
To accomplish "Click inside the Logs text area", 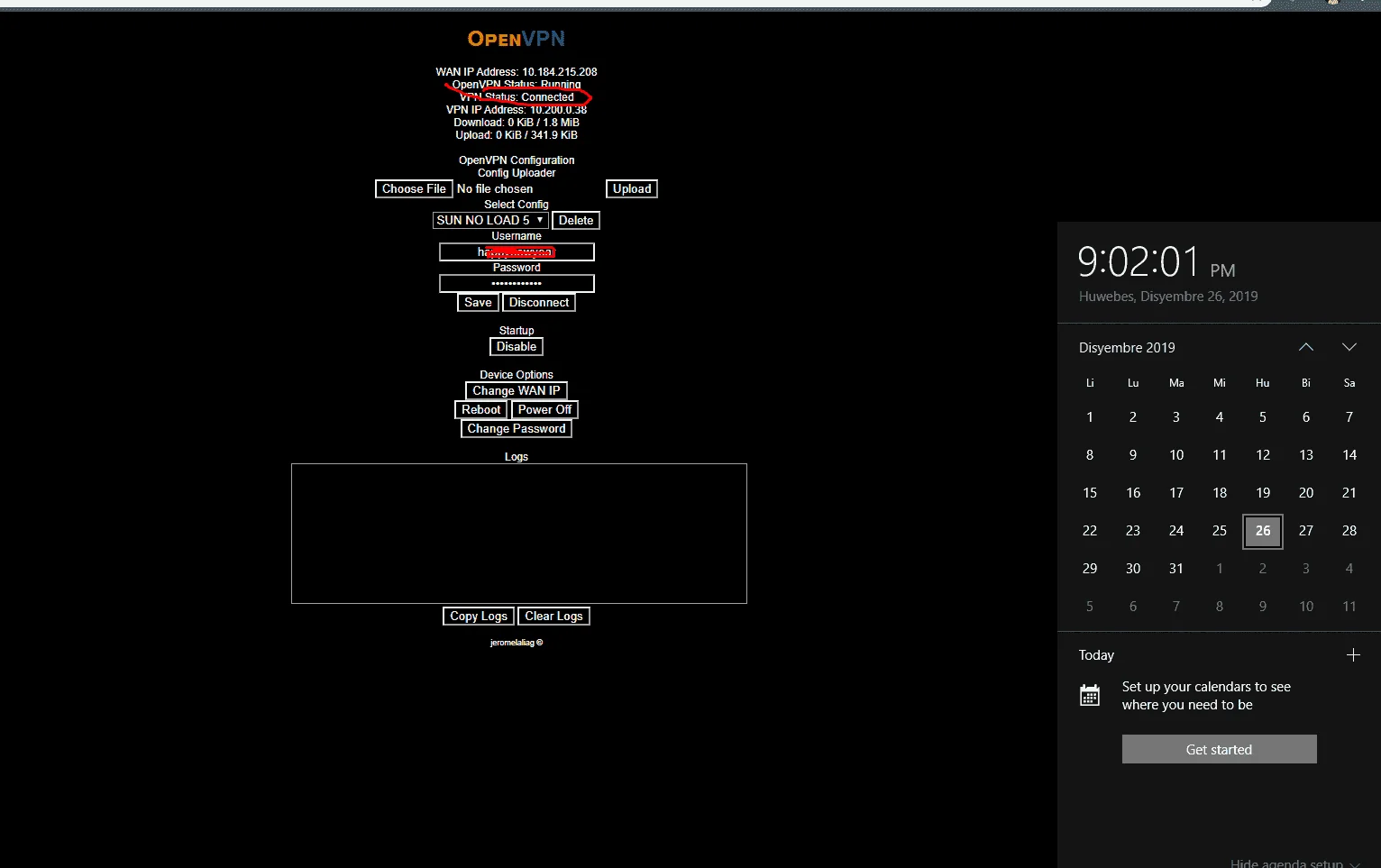I will click(519, 534).
